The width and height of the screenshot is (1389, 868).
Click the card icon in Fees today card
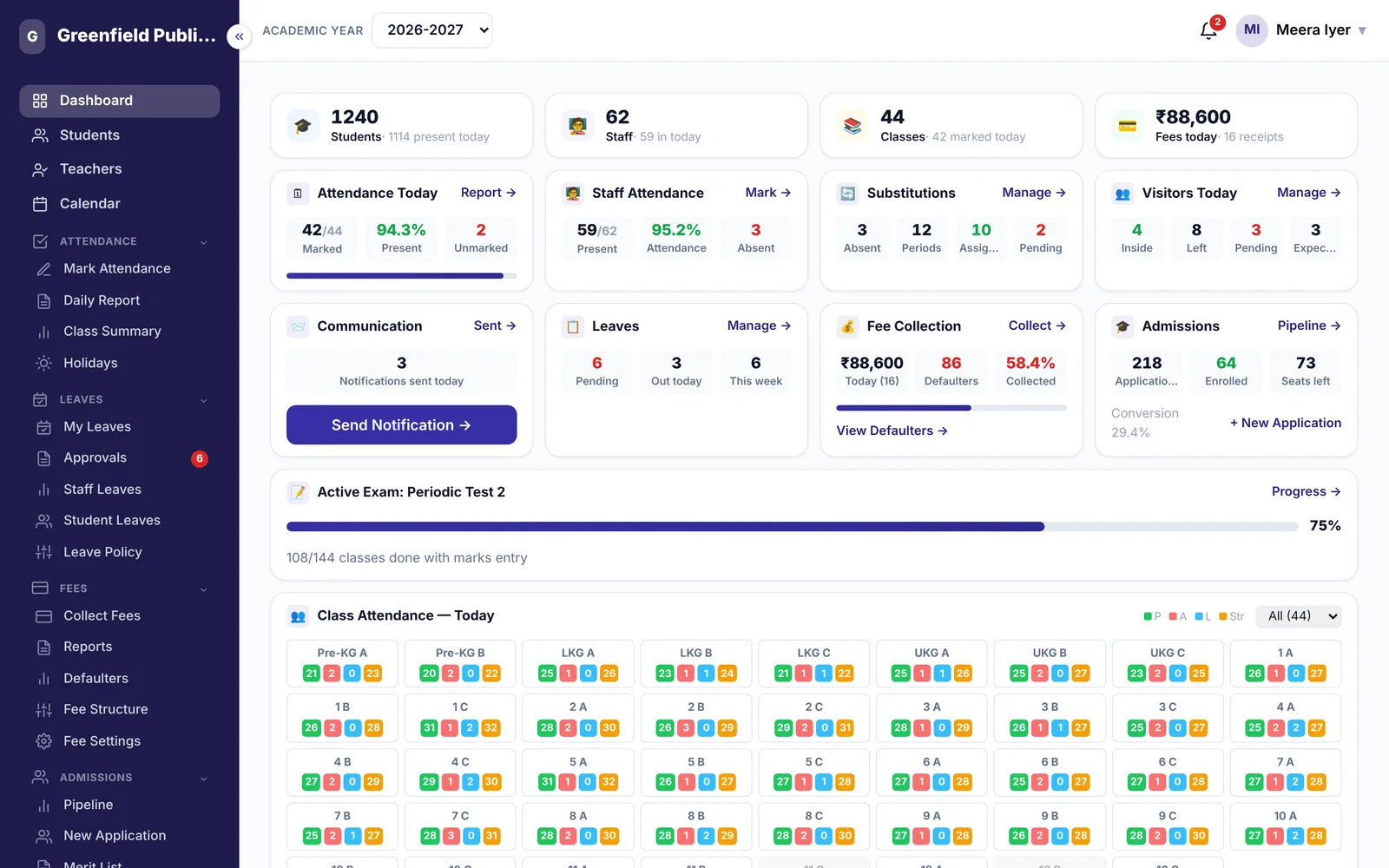1127,126
